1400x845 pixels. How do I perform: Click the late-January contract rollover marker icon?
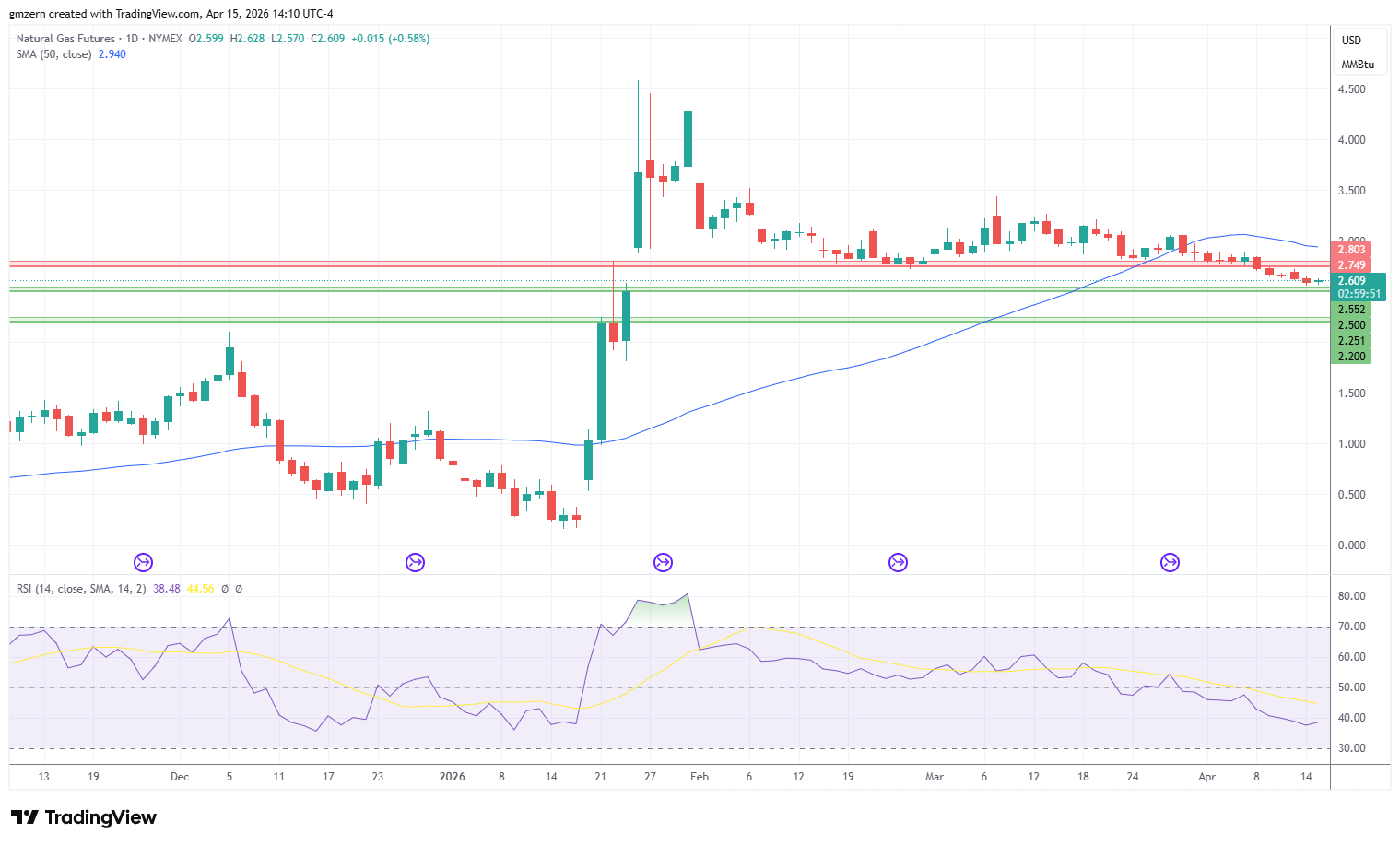coord(662,562)
